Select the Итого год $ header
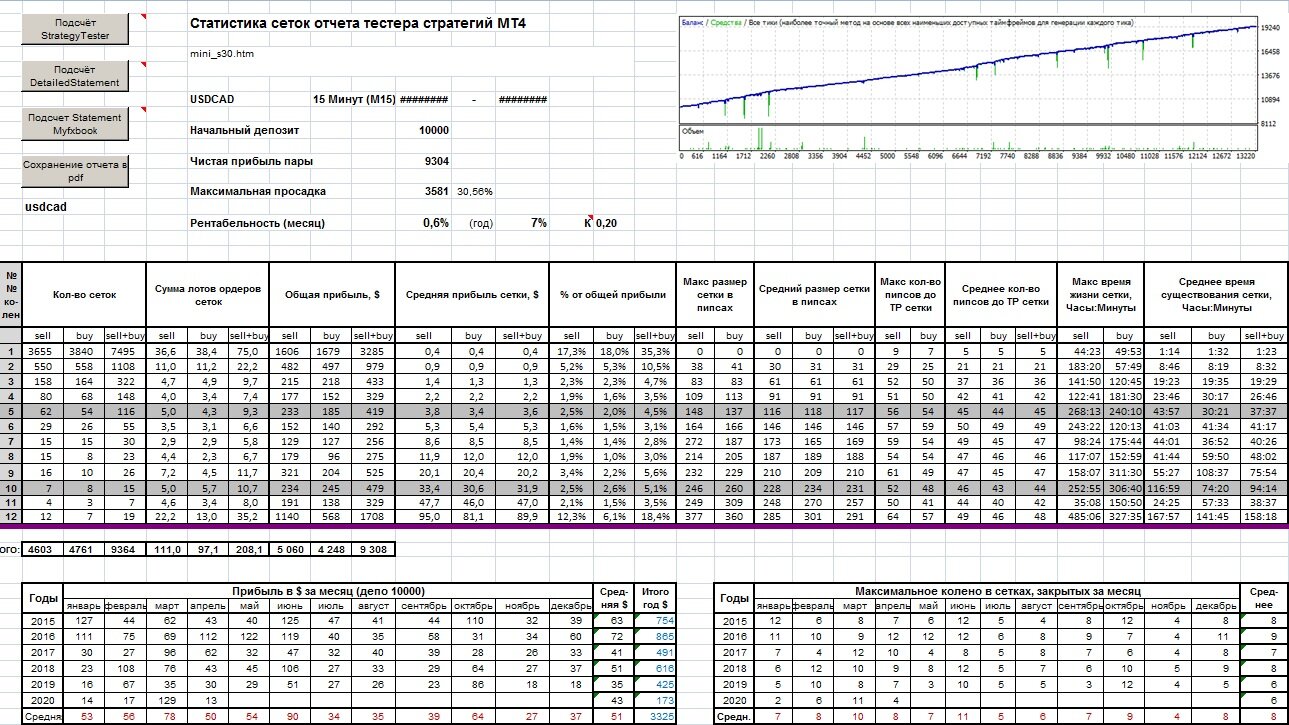 pyautogui.click(x=657, y=598)
